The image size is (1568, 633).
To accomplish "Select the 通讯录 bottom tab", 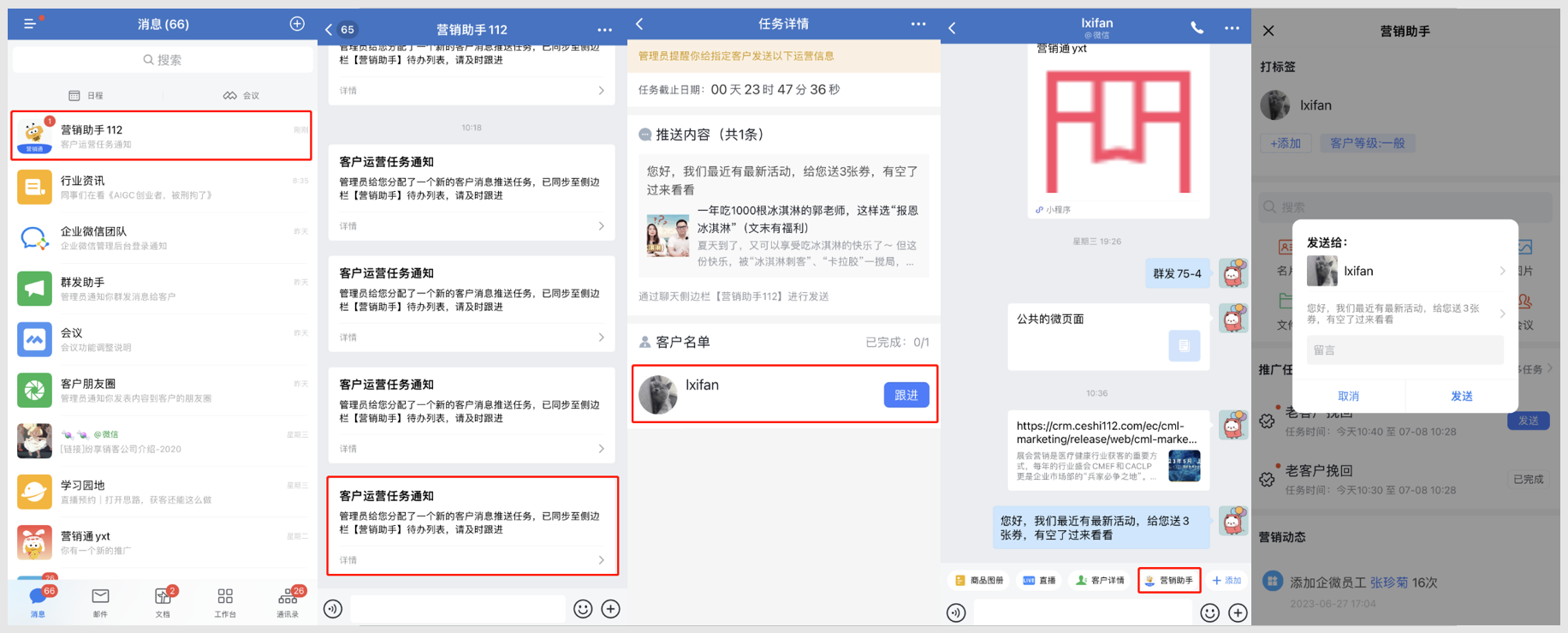I will coord(288,602).
